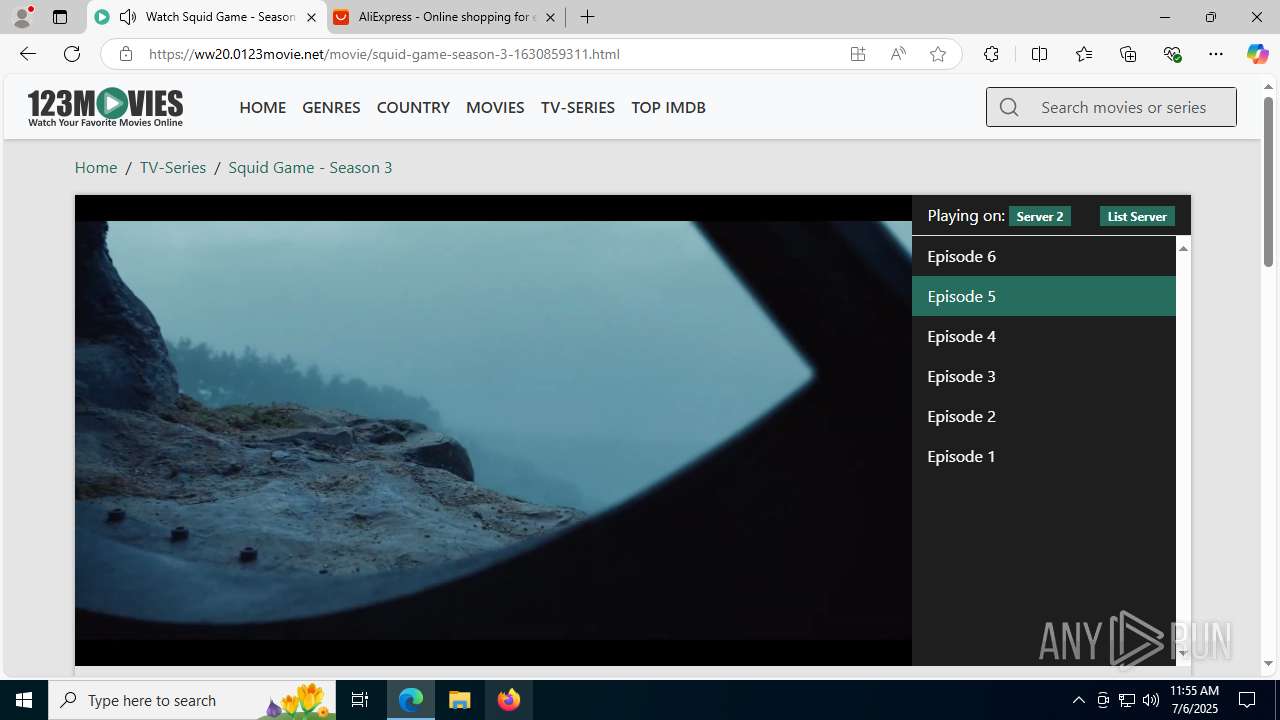Click the taskbar search box

tap(192, 700)
